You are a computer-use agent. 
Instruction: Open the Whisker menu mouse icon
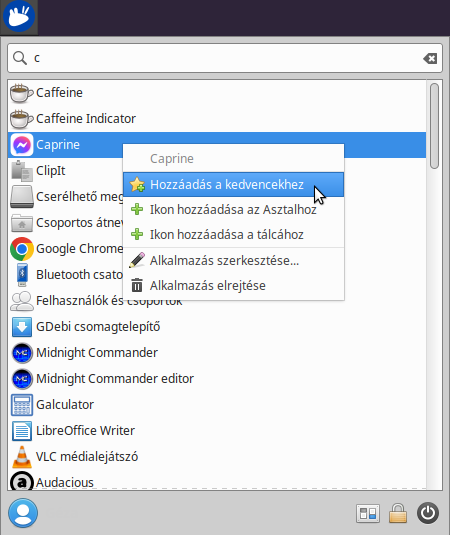[19, 16]
